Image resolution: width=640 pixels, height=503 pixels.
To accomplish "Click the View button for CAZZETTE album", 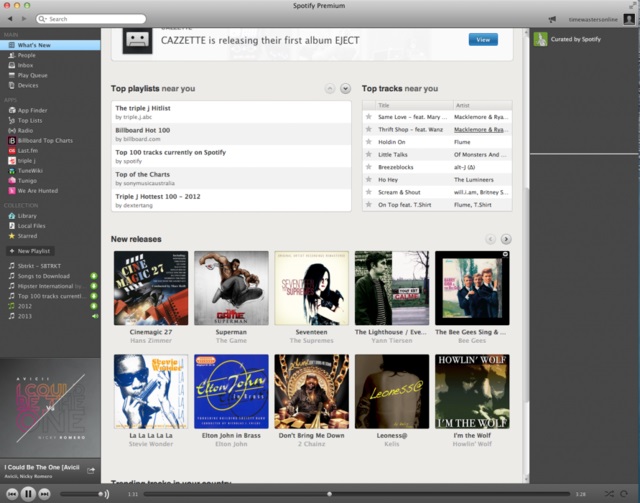I will pos(483,39).
